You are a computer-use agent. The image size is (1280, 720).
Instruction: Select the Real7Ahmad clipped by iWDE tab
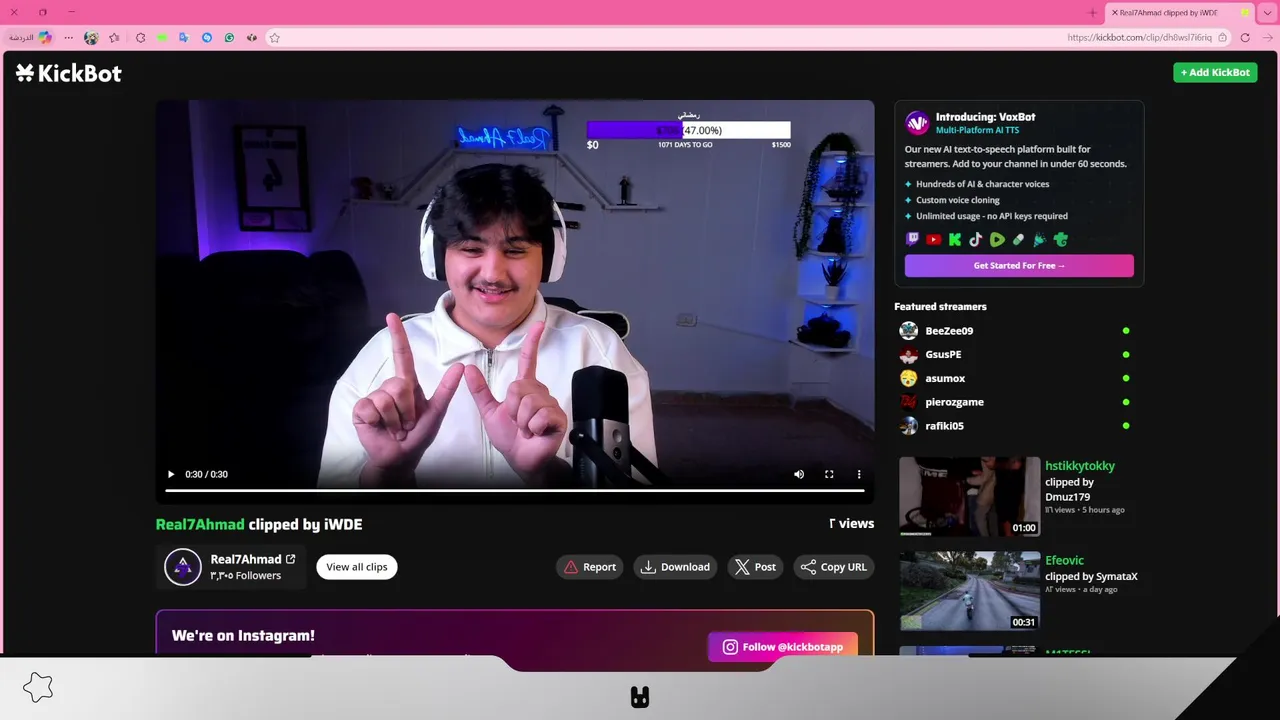click(1179, 13)
